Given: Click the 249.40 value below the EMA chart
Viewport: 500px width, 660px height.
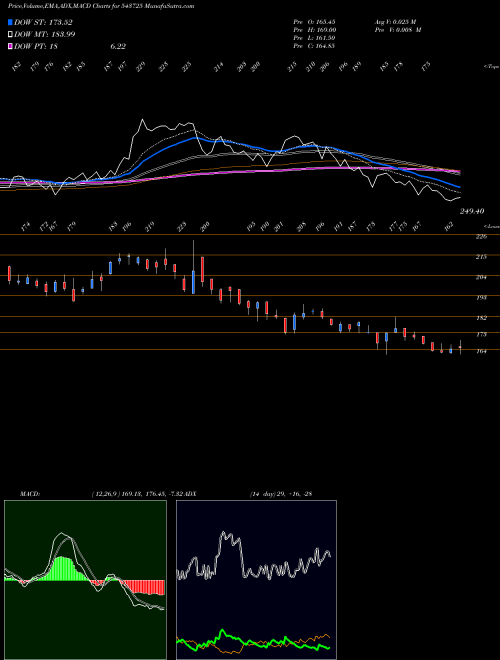Looking at the screenshot, I should pyautogui.click(x=471, y=211).
